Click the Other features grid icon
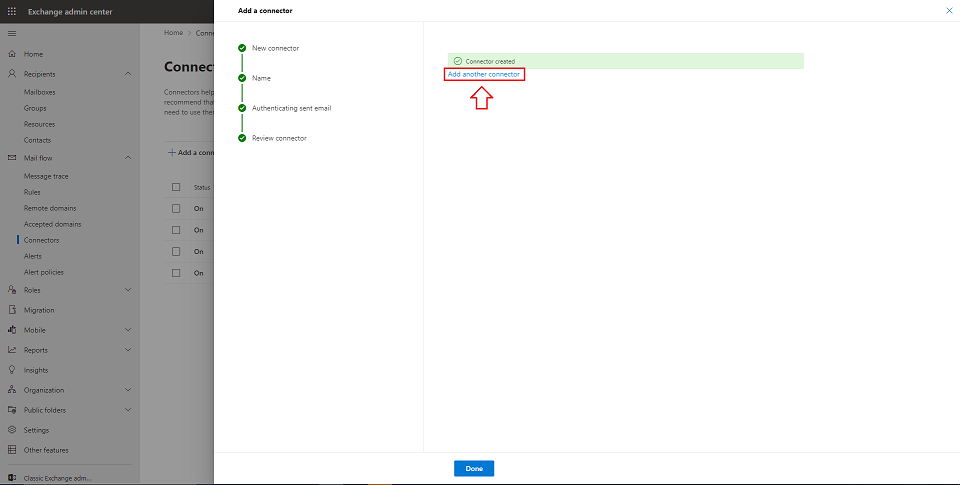Screen dimensions: 960x485 pyautogui.click(x=12, y=450)
